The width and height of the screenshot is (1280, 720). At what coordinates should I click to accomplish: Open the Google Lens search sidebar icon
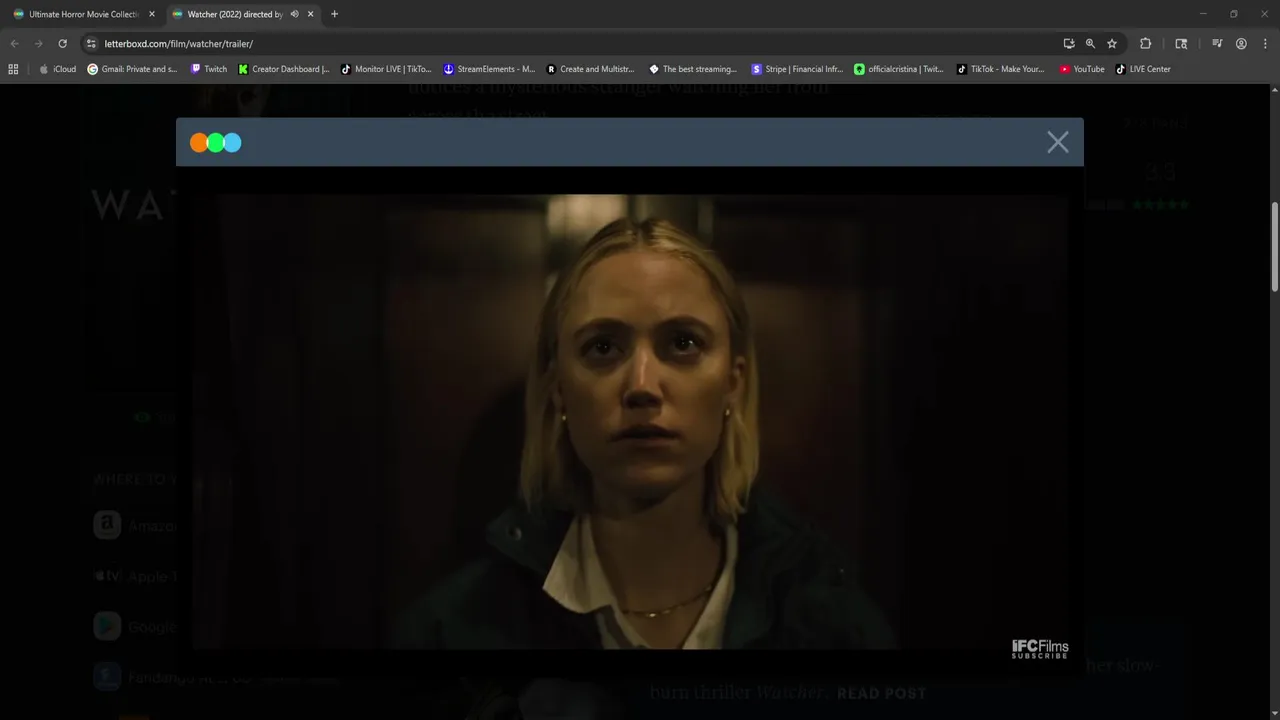1181,44
